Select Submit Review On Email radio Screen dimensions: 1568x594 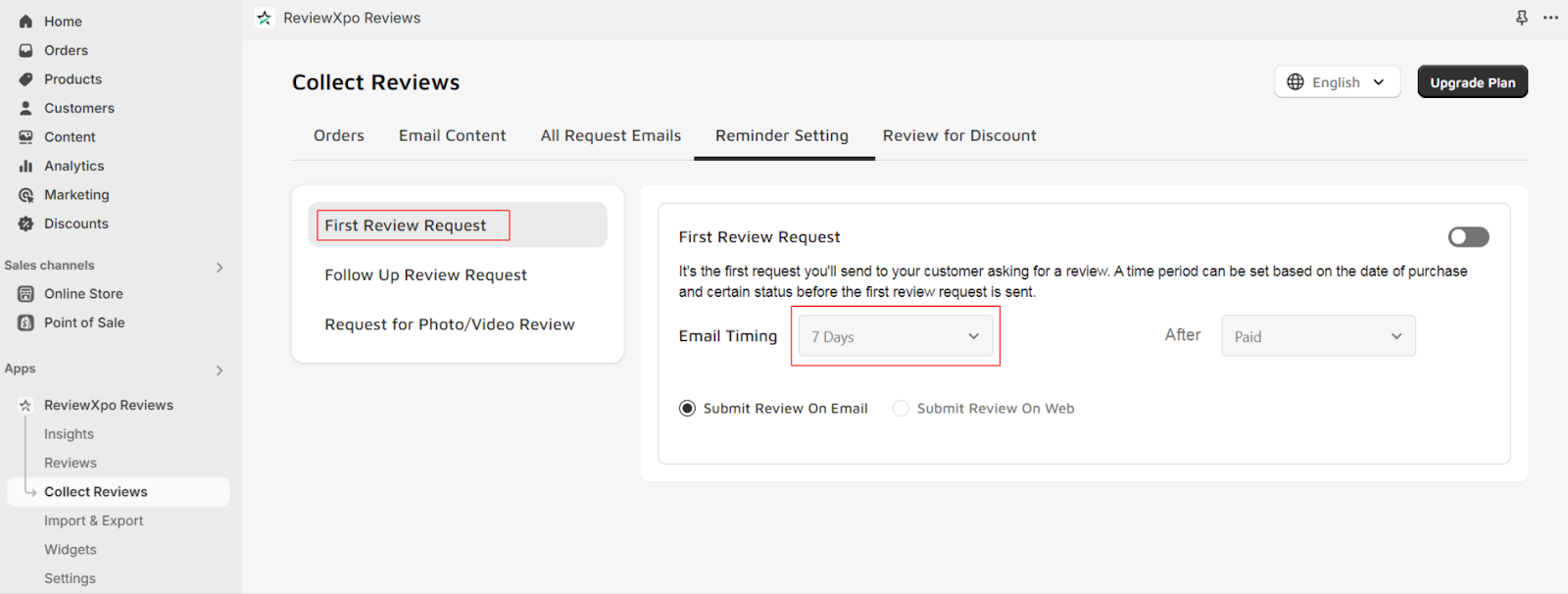[688, 409]
